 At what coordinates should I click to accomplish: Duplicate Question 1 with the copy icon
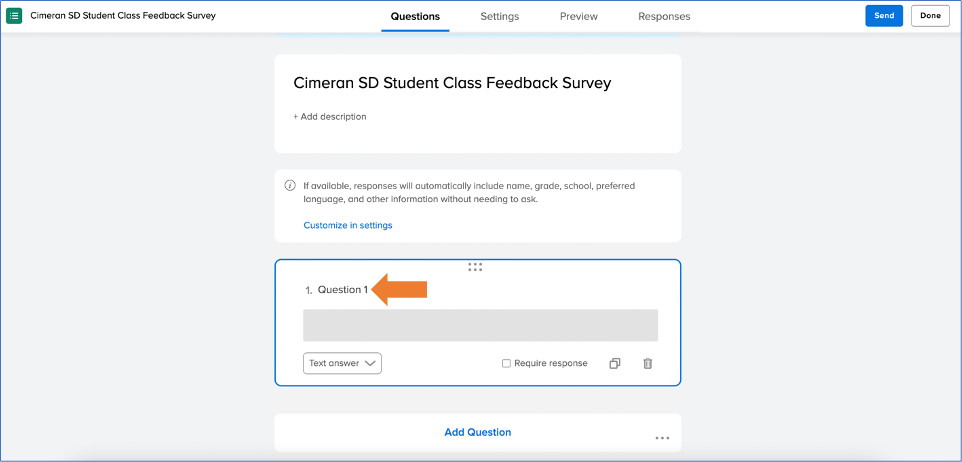coord(615,364)
